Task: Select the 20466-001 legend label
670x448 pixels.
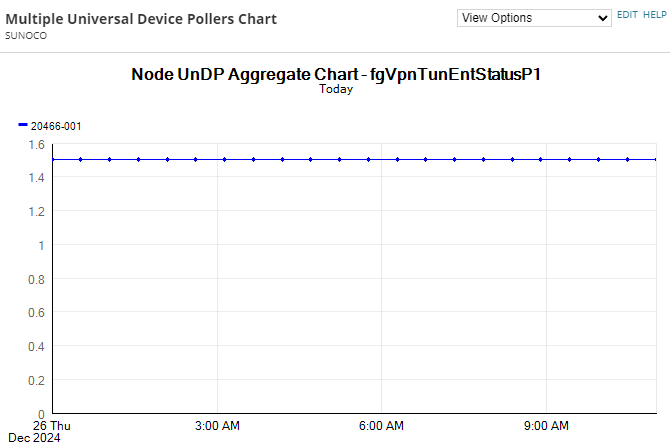Action: (56, 126)
